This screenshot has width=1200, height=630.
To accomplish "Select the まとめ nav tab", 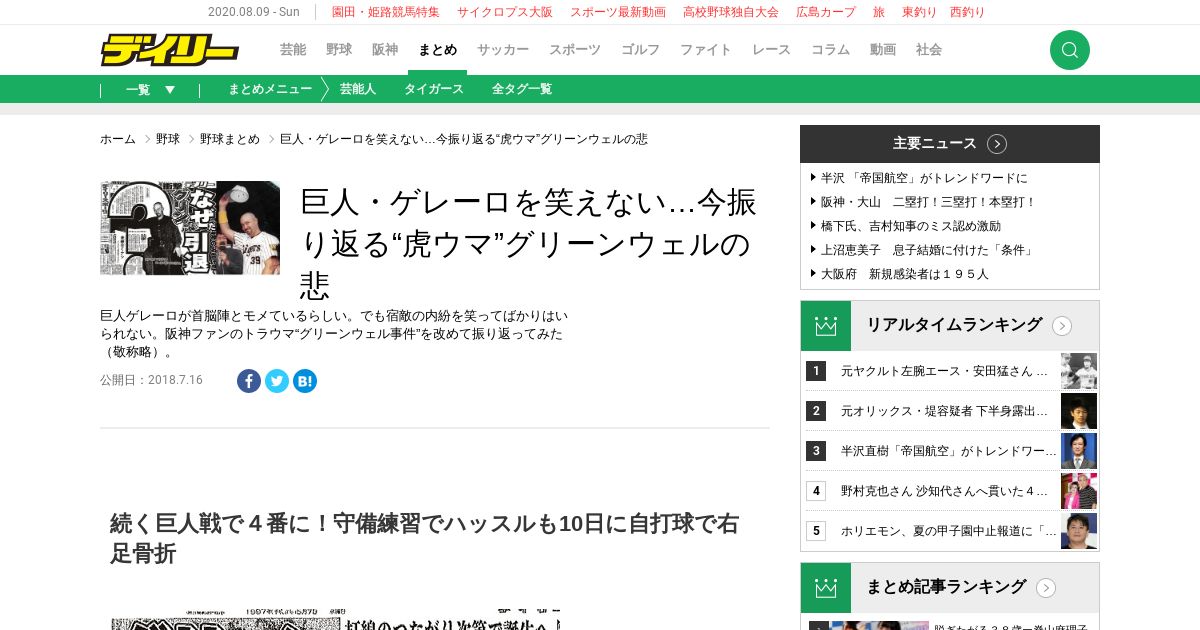I will 437,50.
